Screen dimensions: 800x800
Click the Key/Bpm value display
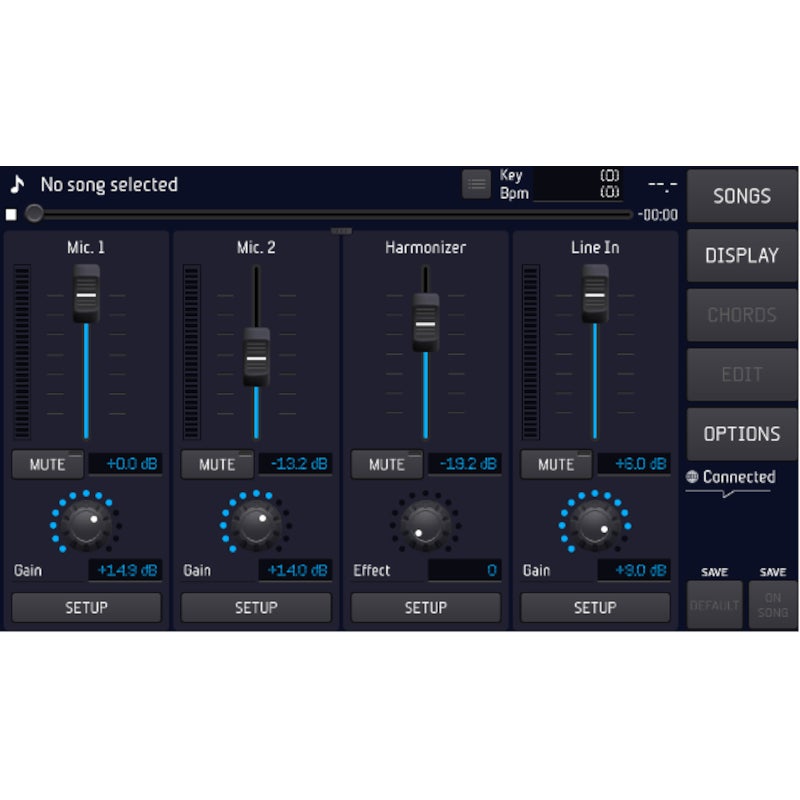point(578,184)
